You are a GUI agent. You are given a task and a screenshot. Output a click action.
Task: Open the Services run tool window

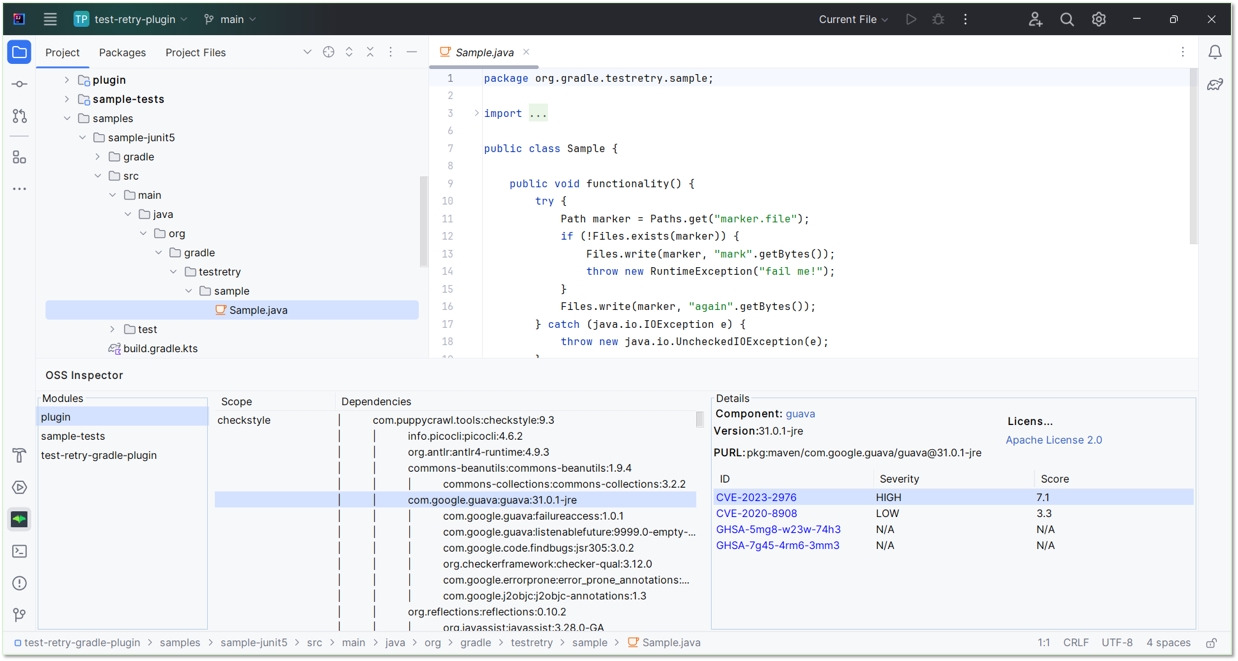[19, 488]
